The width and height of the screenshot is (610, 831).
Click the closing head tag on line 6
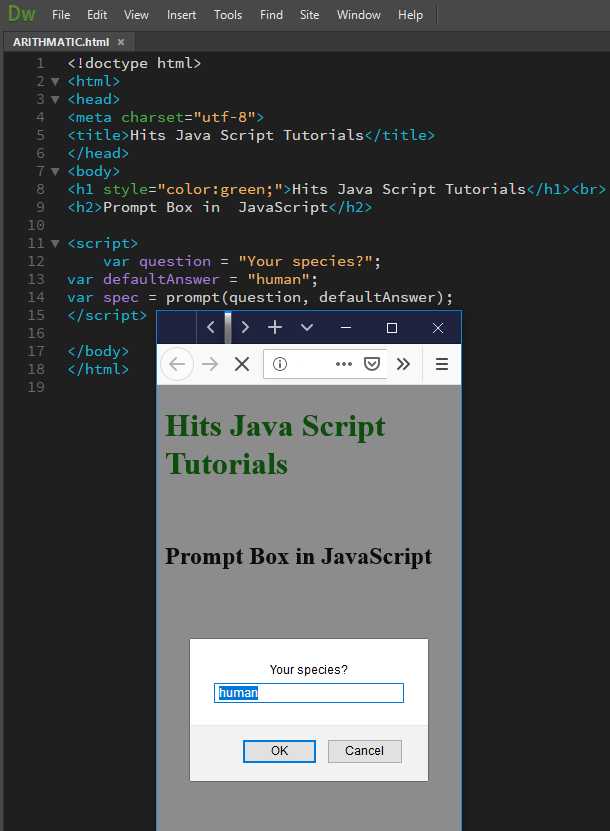(98, 154)
